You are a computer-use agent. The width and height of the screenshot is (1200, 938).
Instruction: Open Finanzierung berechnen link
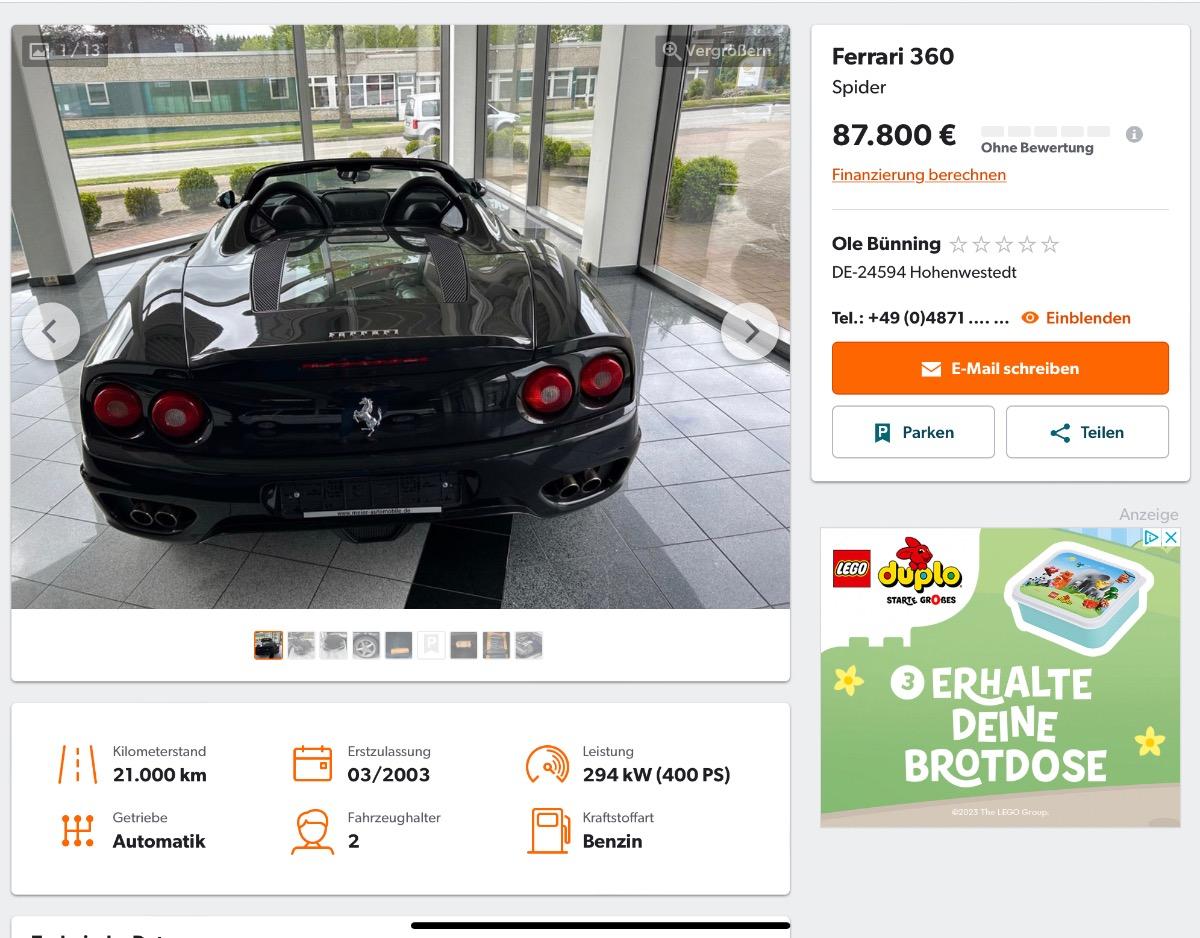click(x=919, y=174)
